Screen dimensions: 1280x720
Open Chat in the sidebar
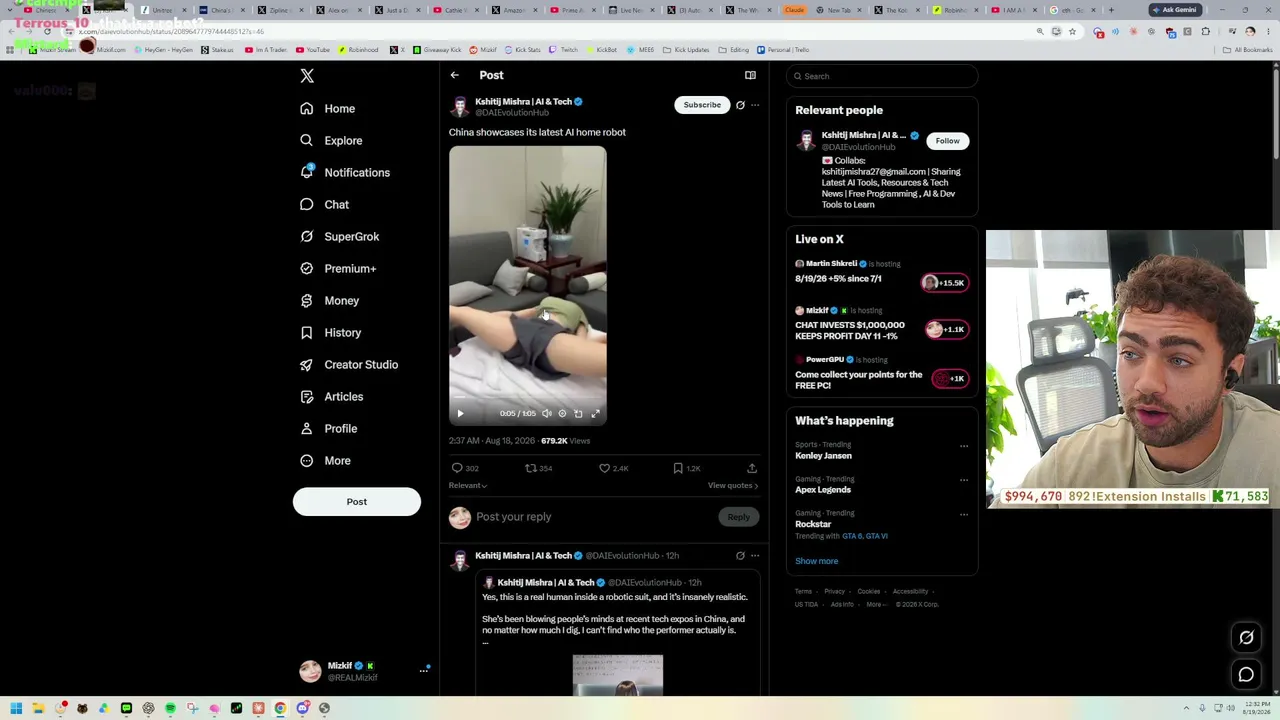[x=324, y=205]
